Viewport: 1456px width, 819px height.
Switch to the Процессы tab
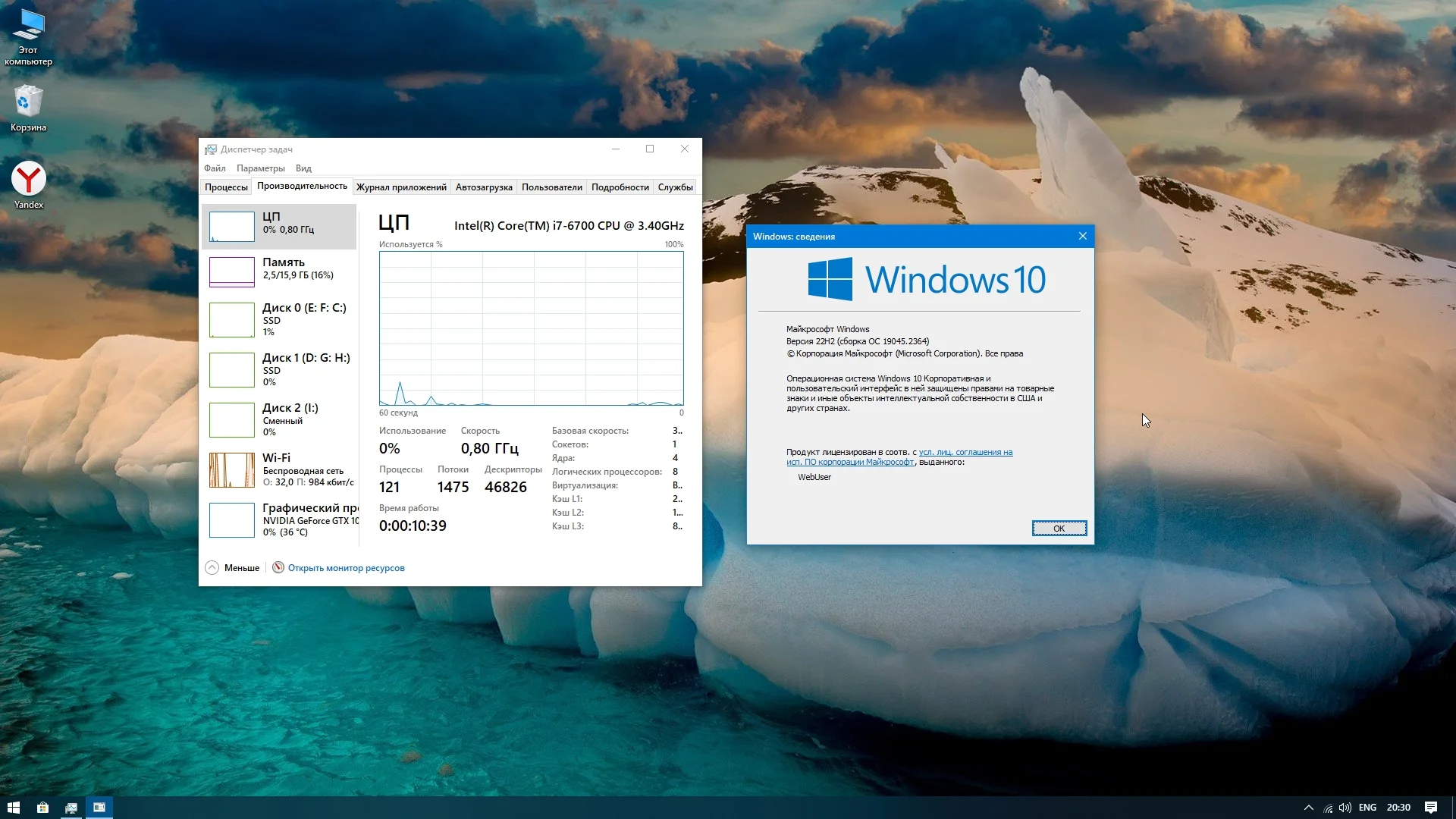coord(226,187)
